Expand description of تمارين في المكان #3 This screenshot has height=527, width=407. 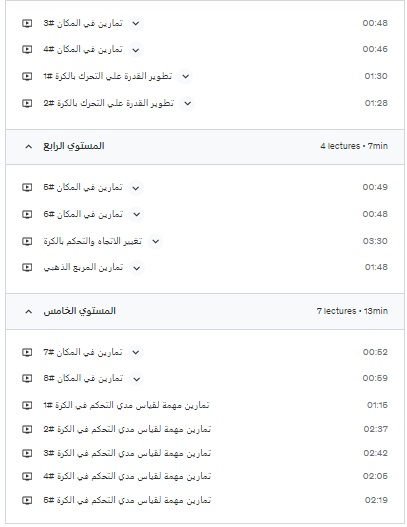(x=136, y=24)
